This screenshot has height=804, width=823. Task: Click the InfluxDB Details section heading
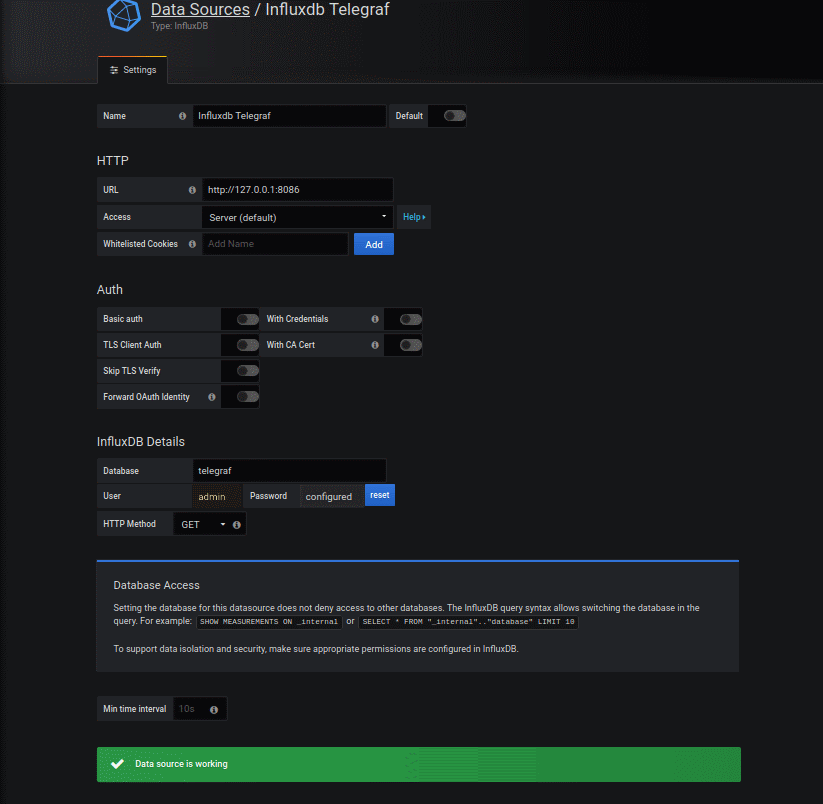tap(141, 442)
